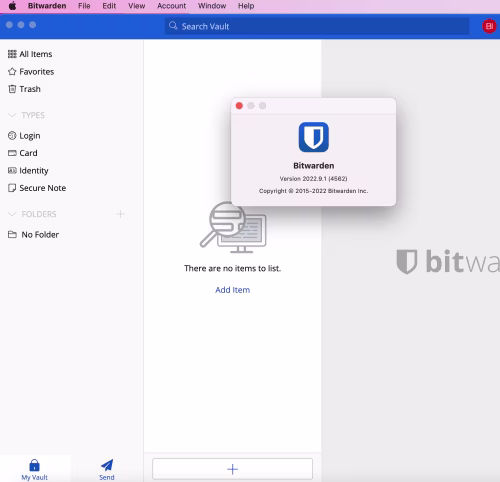
Task: Collapse the TYPES section
Action: tap(12, 115)
